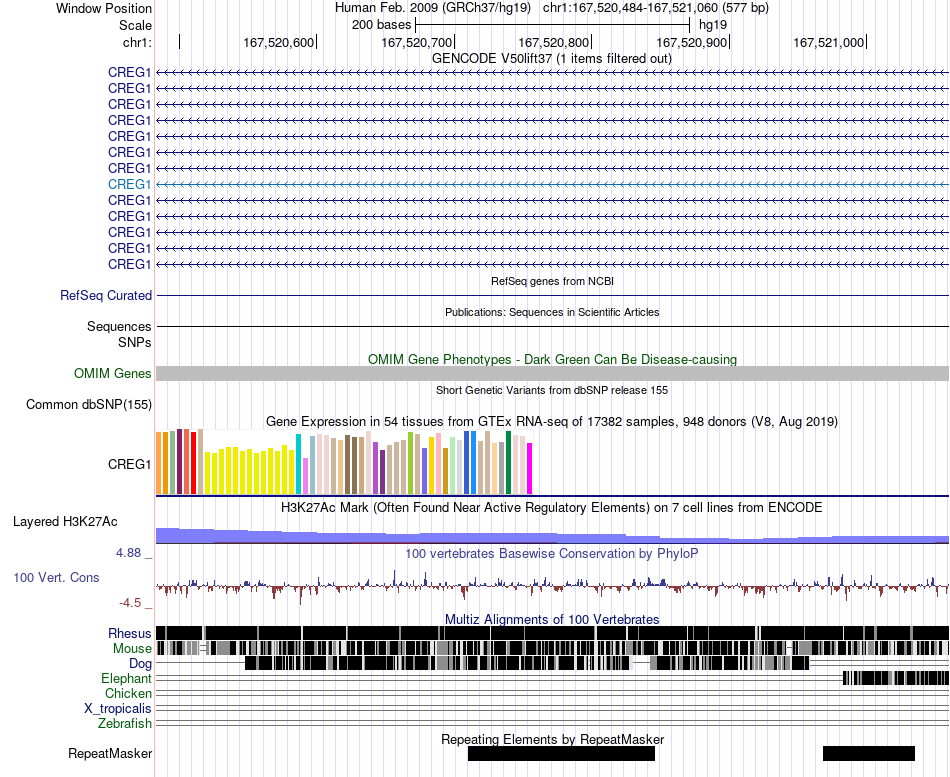Click the Elephant alignment block
The width and height of the screenshot is (950, 777).
[896, 678]
